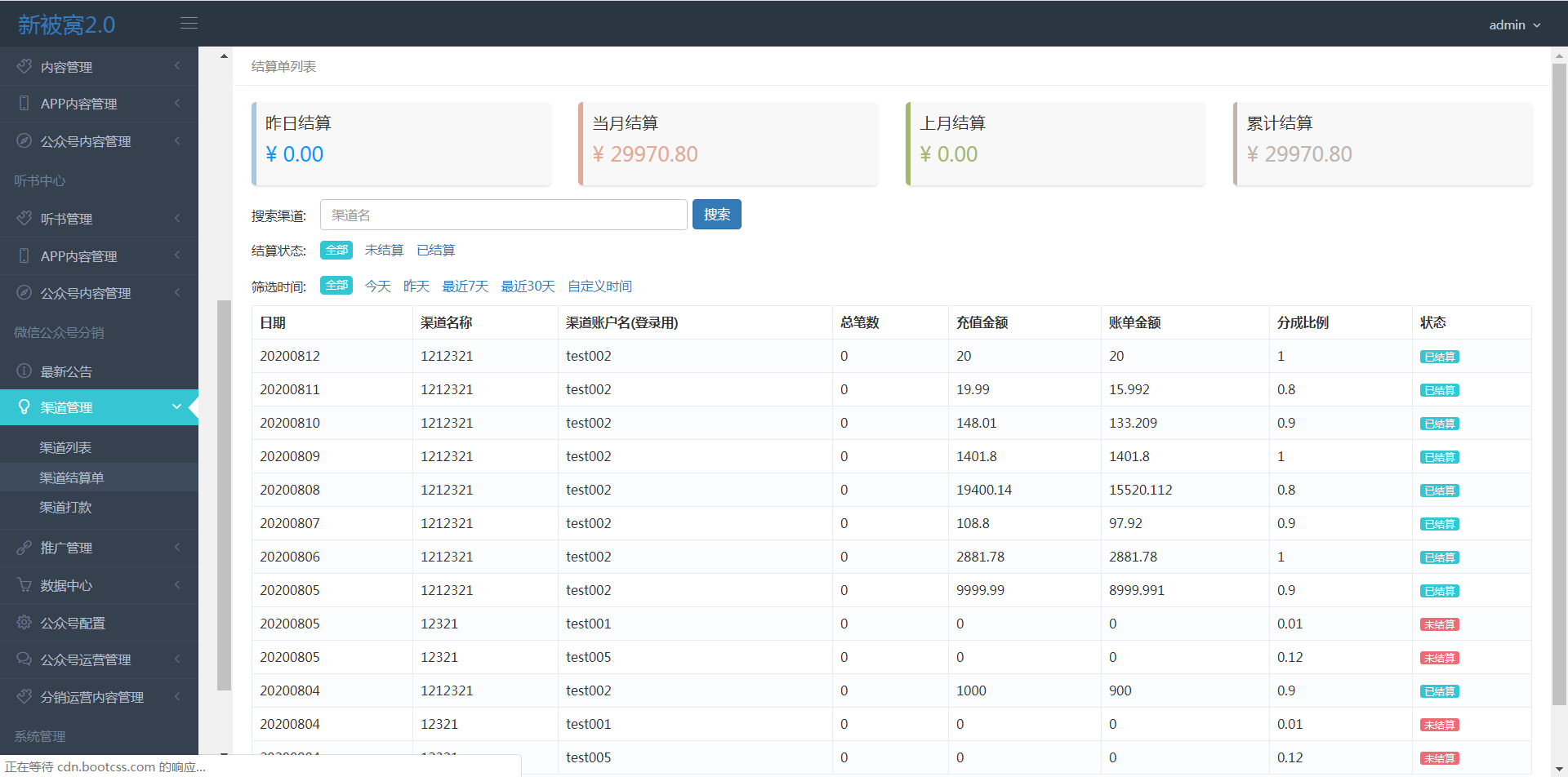1568x777 pixels.
Task: Filter settlement status by 未结算
Action: [x=384, y=251]
